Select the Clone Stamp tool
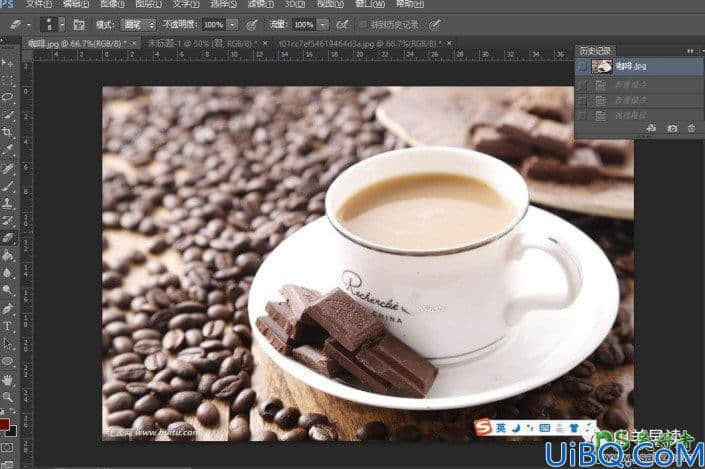This screenshot has width=705, height=469. [7, 203]
